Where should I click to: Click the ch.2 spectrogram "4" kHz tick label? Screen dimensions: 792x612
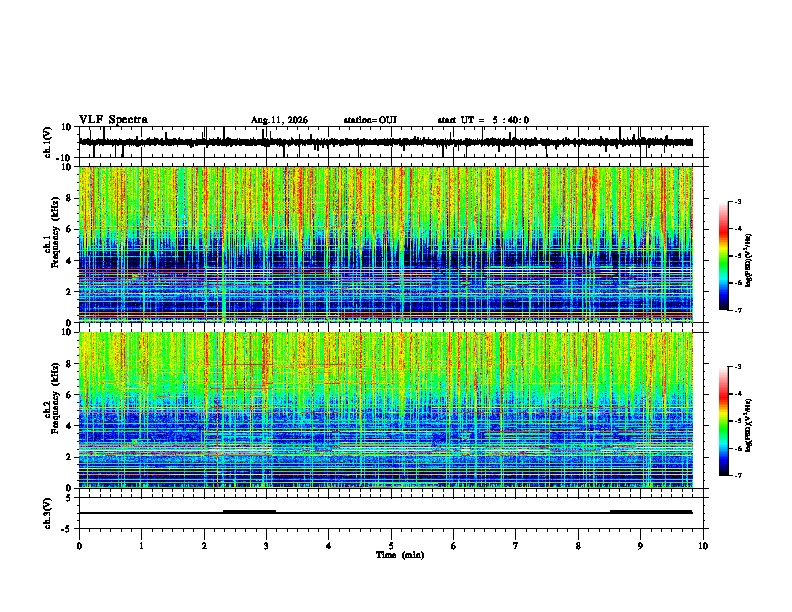pyautogui.click(x=69, y=426)
